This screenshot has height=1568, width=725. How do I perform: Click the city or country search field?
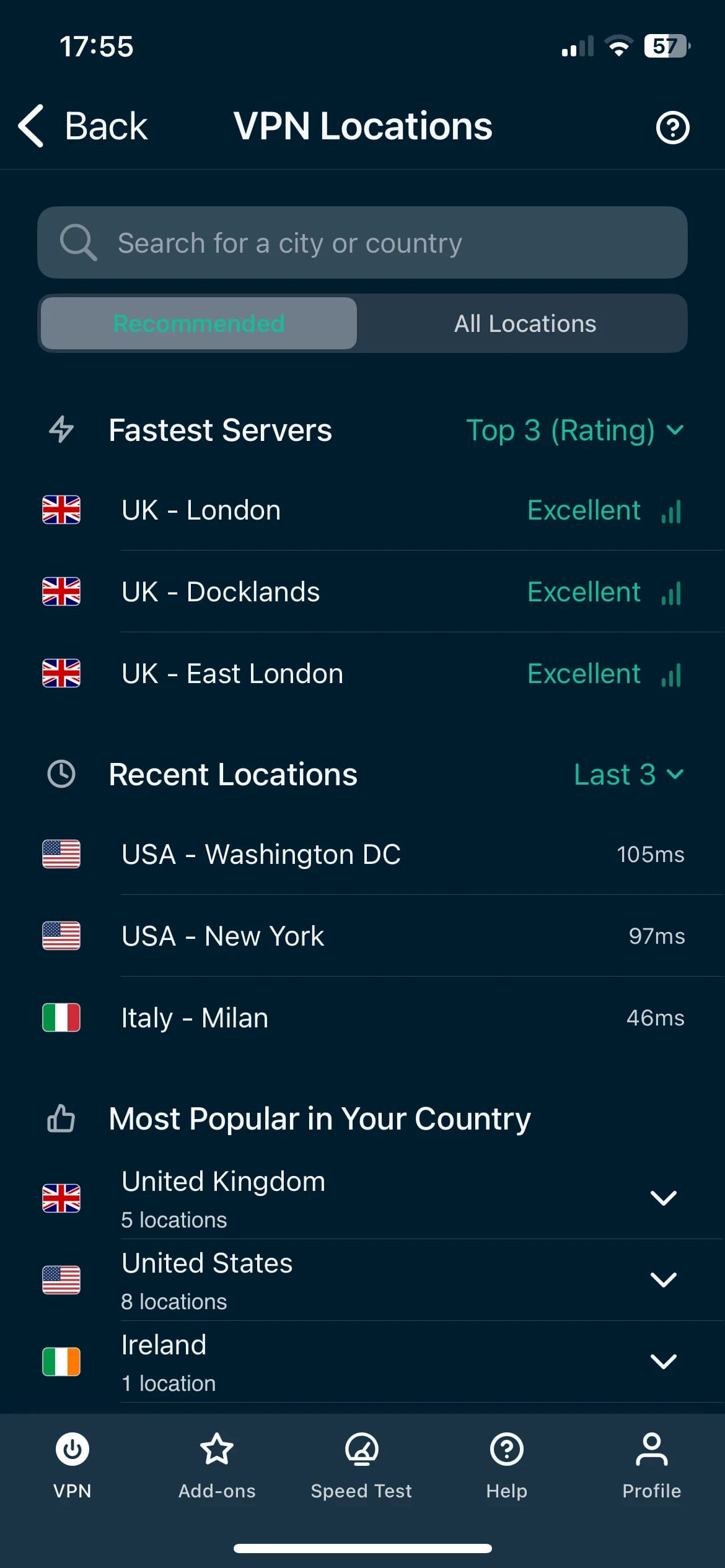coord(362,243)
